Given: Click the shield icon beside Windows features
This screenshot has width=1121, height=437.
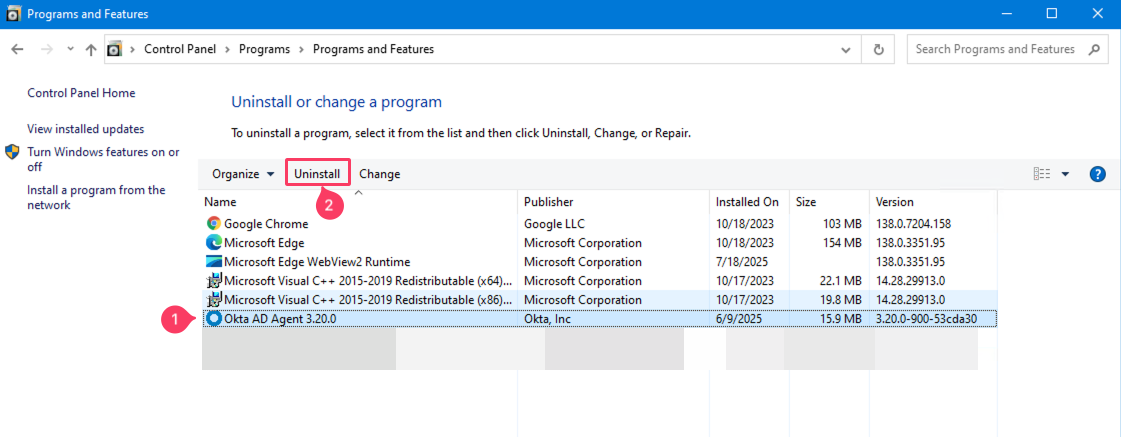Looking at the screenshot, I should (x=12, y=152).
